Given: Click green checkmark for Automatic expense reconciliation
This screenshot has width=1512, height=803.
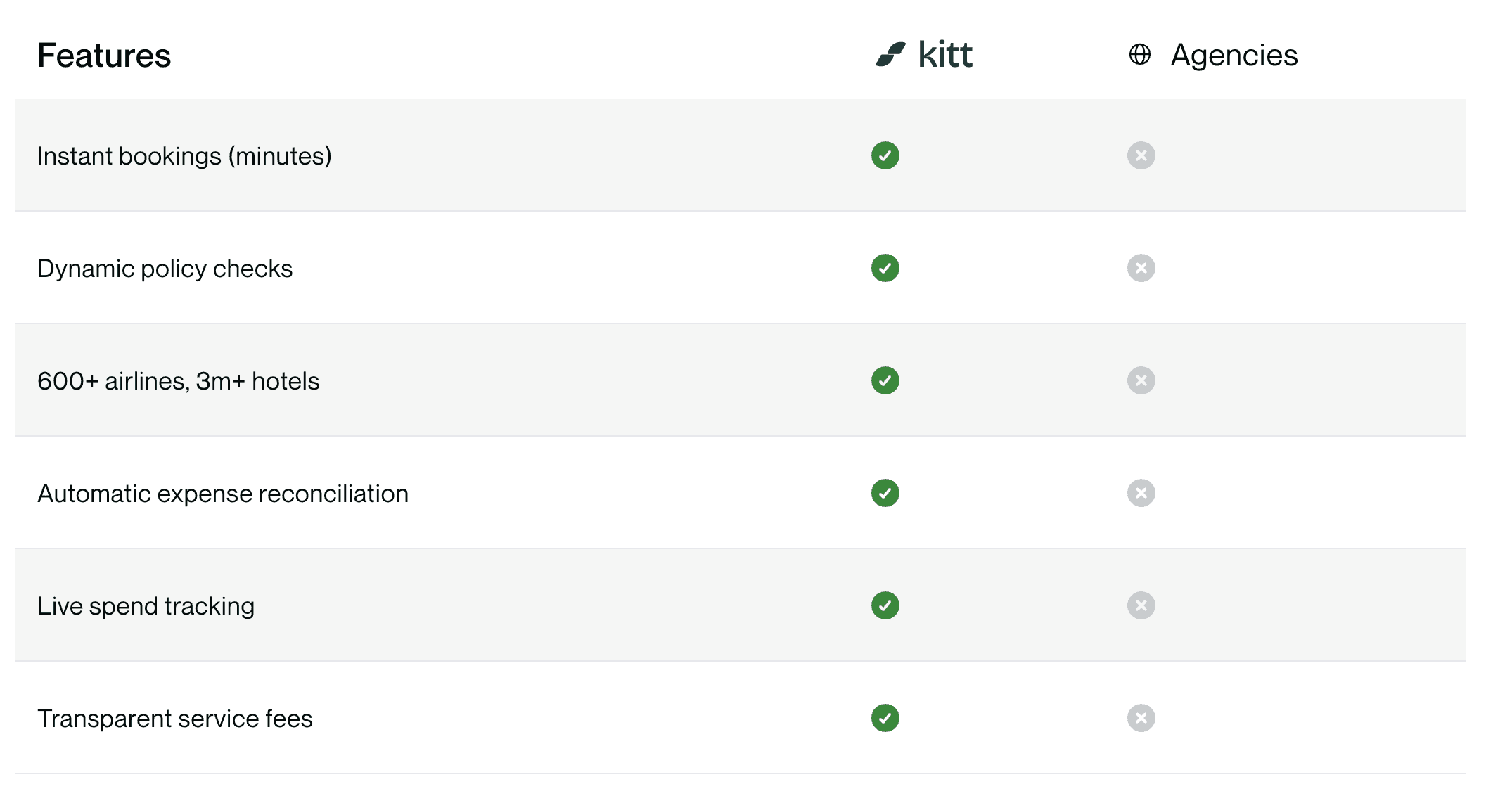Looking at the screenshot, I should pyautogui.click(x=885, y=493).
